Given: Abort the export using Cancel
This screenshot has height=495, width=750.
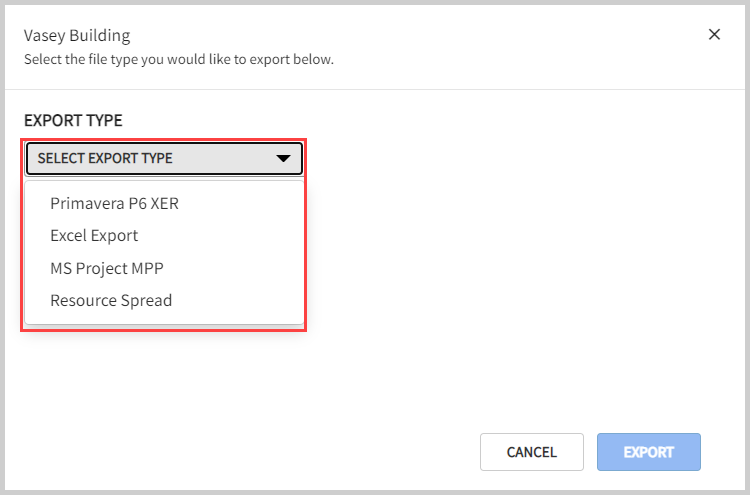Looking at the screenshot, I should [531, 452].
